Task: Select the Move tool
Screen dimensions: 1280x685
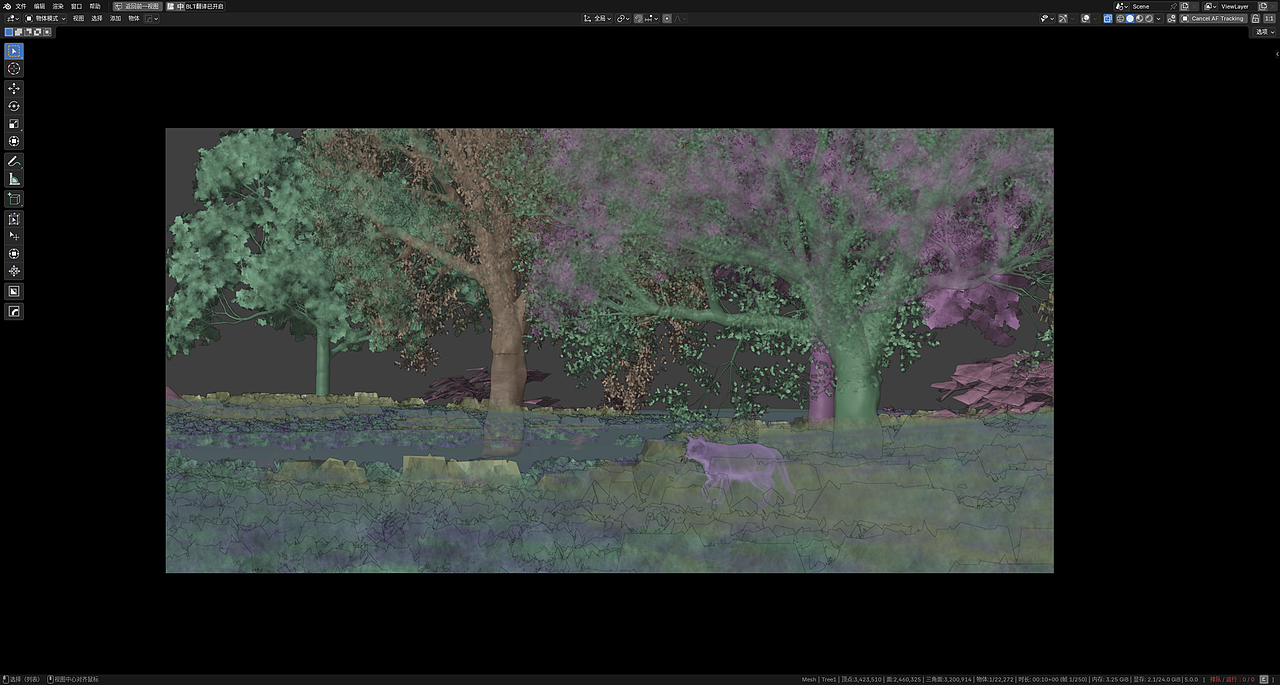Action: (x=14, y=89)
